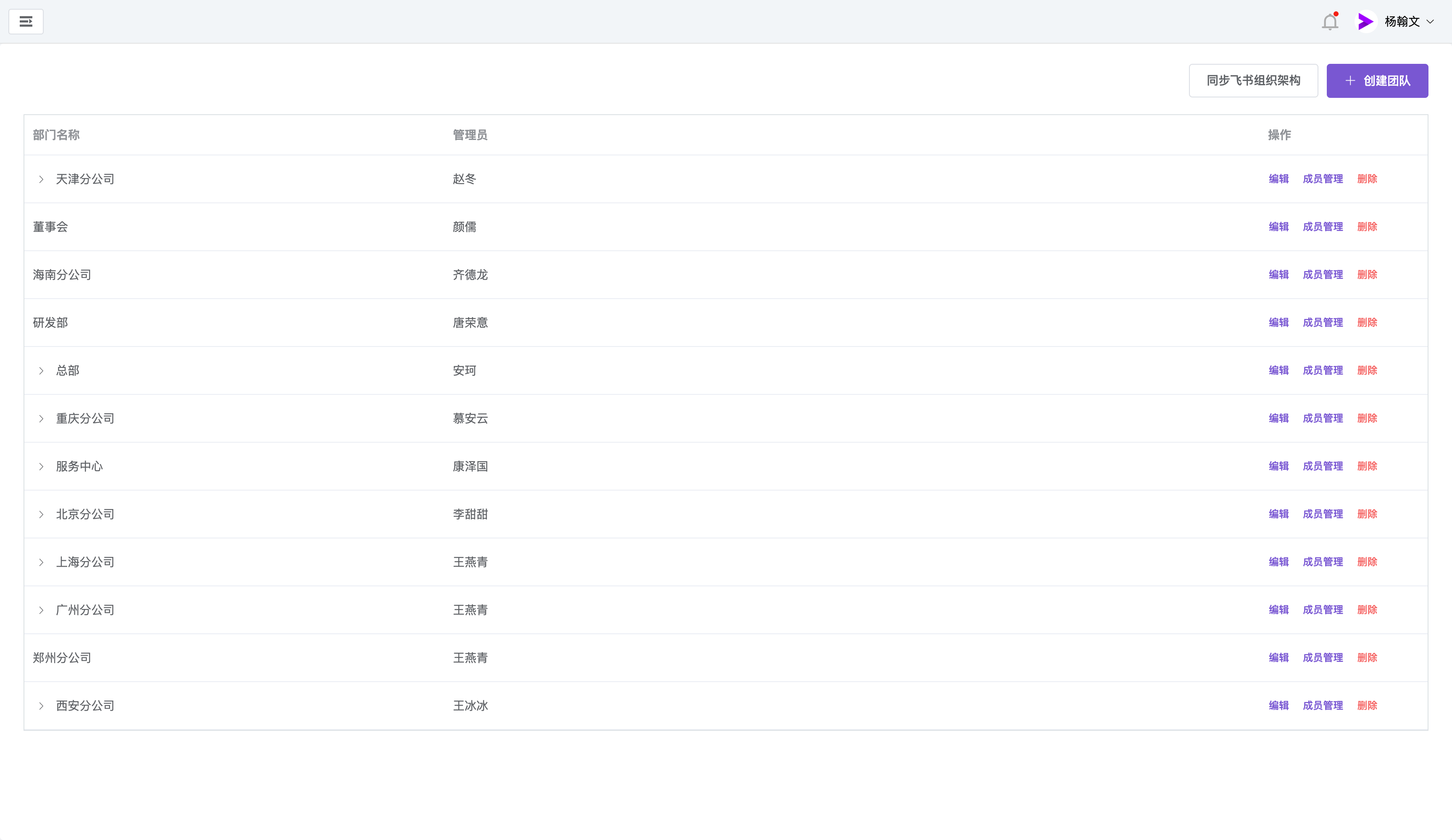Delete the 上海分公司 department
Image resolution: width=1452 pixels, height=840 pixels.
coord(1367,561)
